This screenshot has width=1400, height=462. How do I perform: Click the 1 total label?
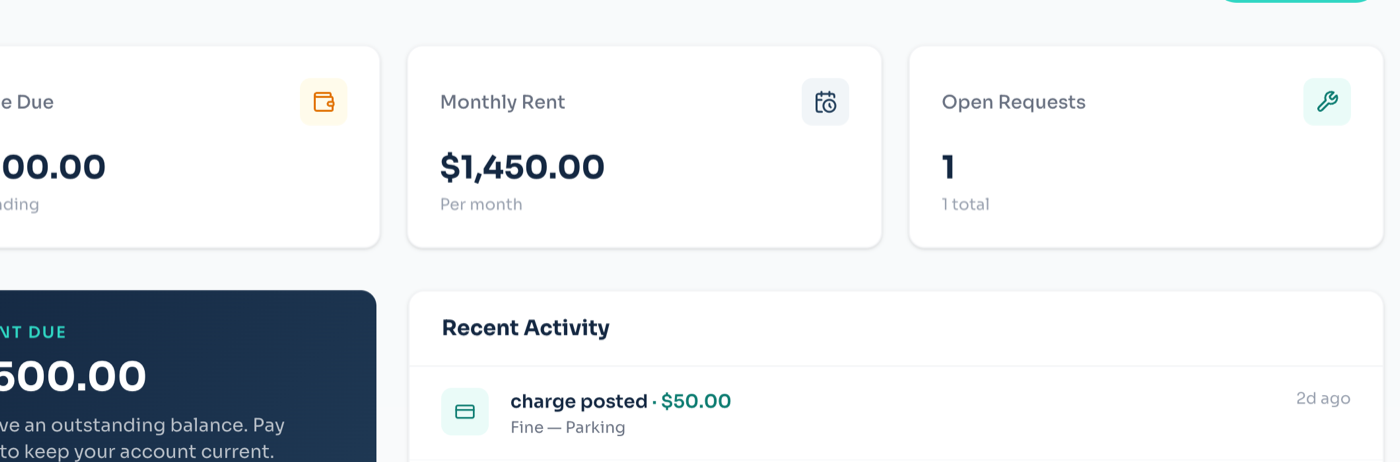click(x=965, y=204)
